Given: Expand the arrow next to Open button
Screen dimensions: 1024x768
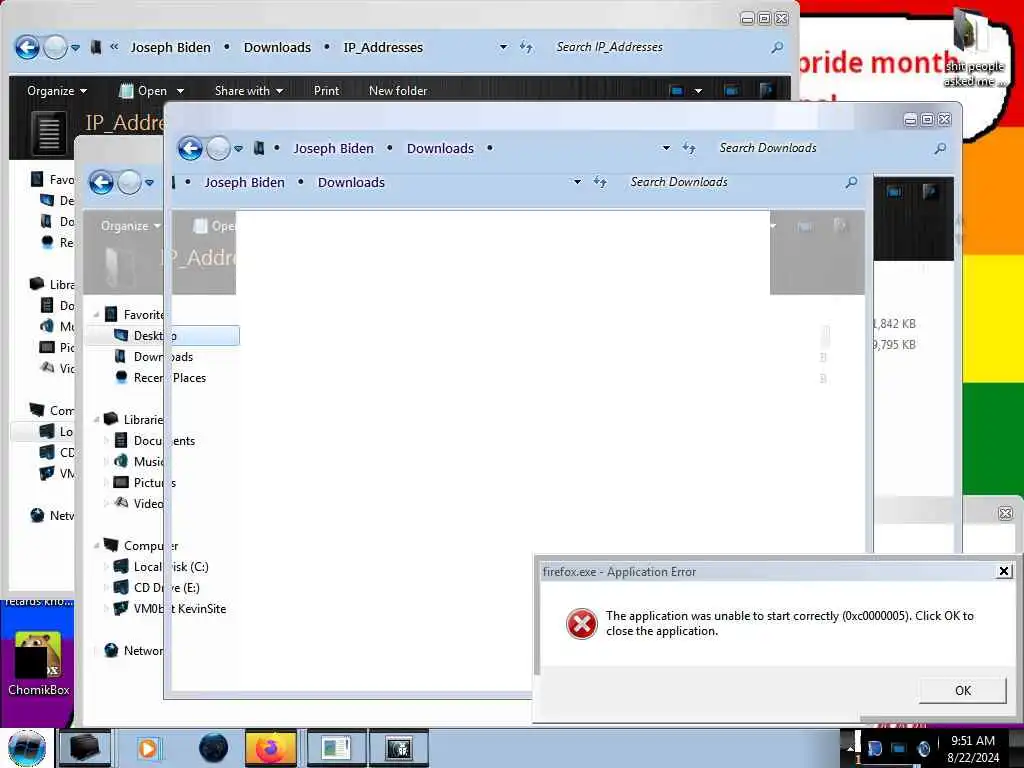Looking at the screenshot, I should tap(180, 91).
